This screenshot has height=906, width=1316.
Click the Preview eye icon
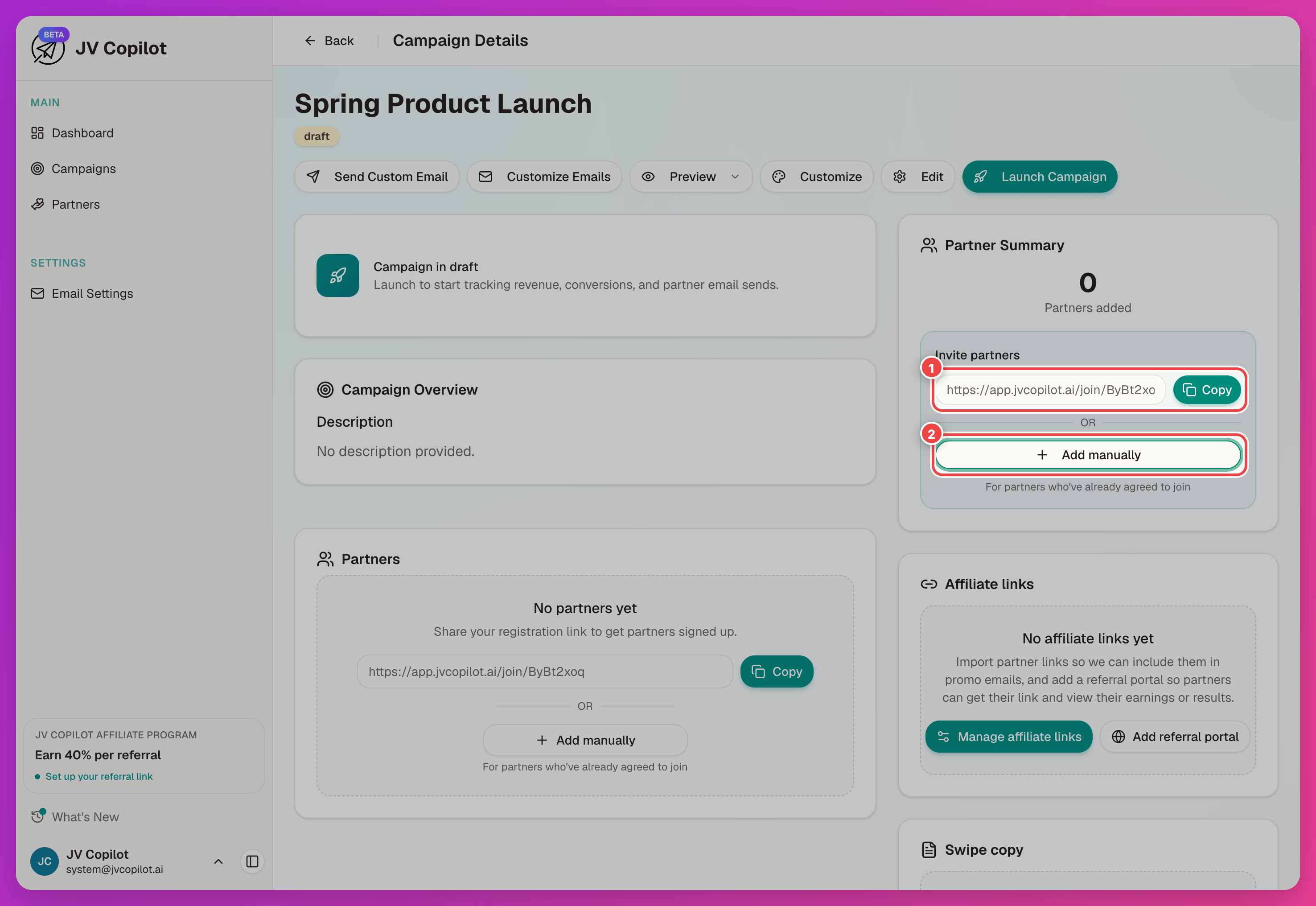coord(648,177)
